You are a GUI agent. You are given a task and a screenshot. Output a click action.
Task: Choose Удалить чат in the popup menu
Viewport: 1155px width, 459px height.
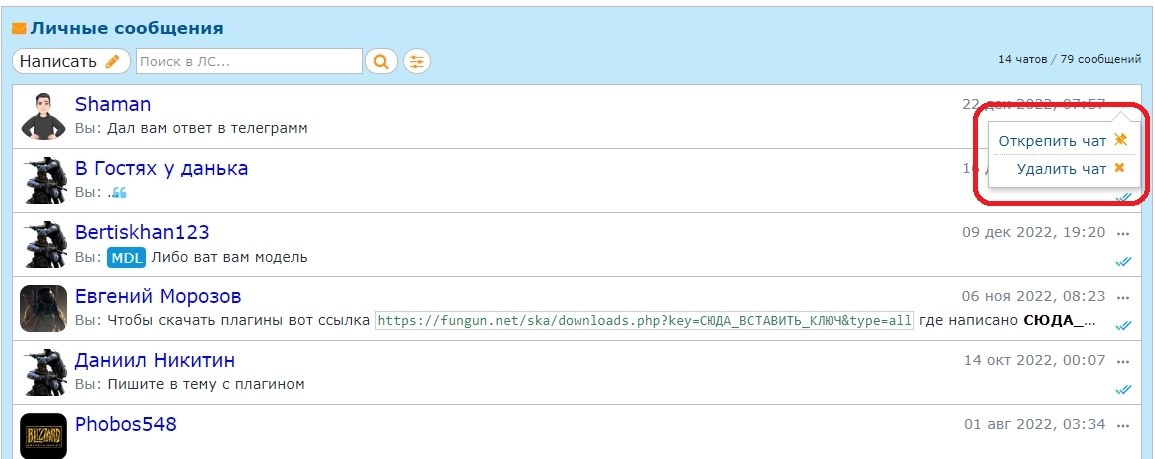coord(1061,169)
